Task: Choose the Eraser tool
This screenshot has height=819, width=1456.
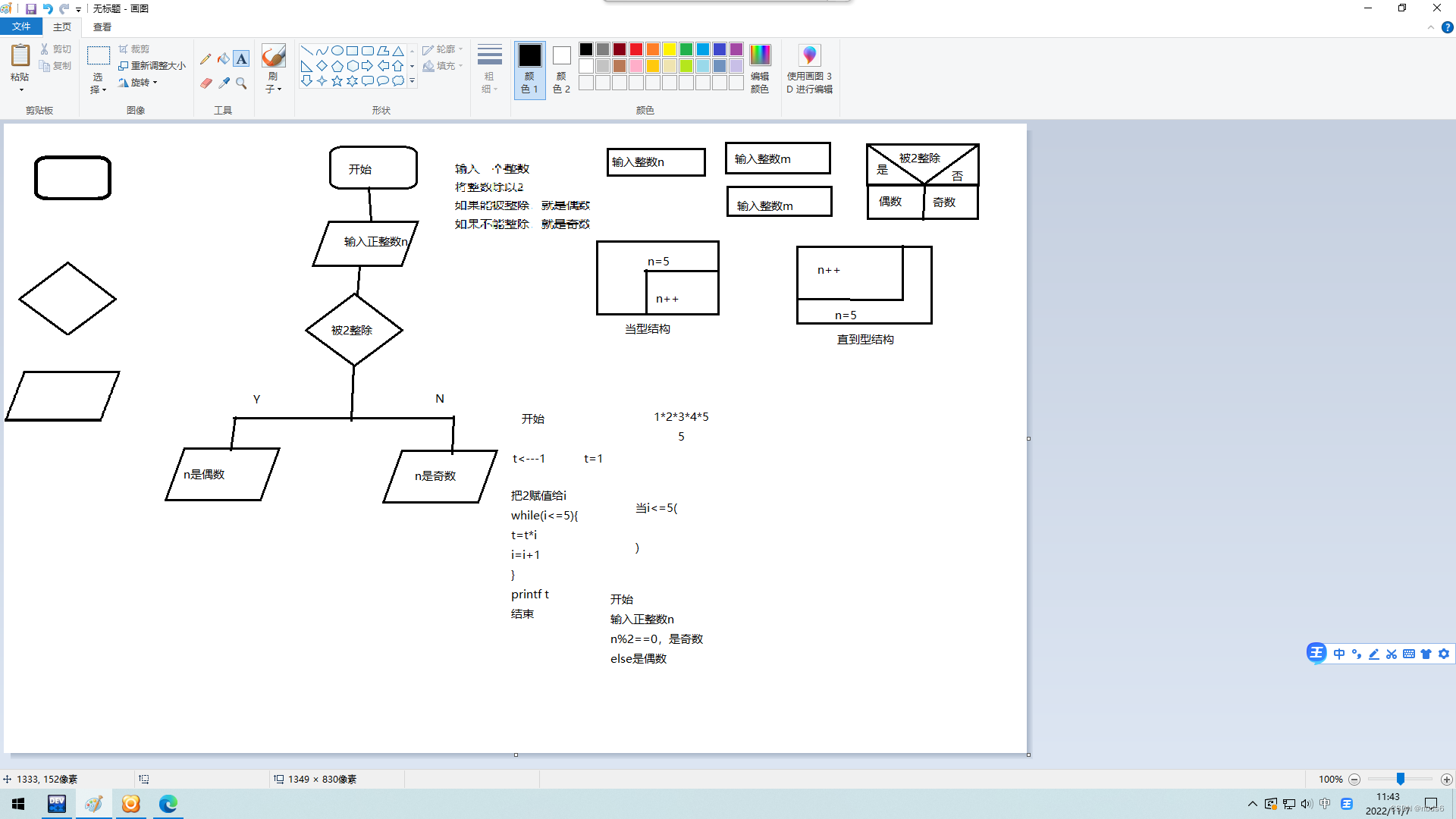Action: 206,83
